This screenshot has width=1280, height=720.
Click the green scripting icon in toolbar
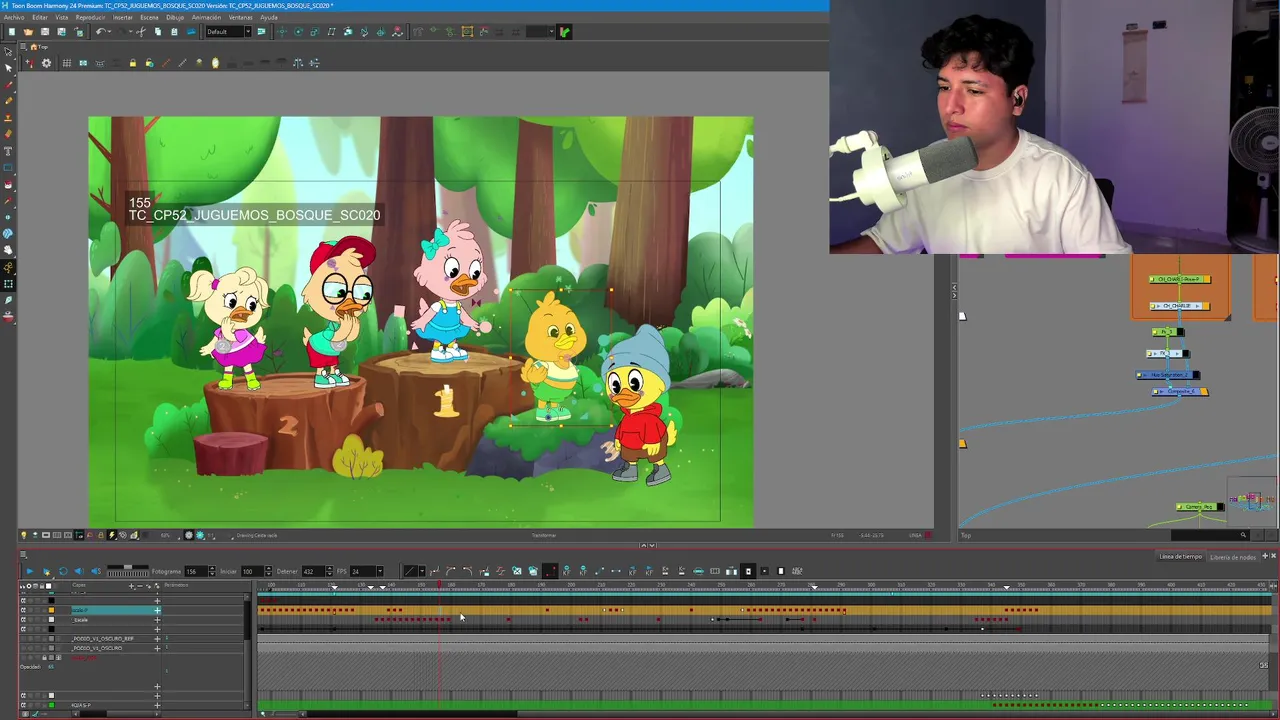point(565,32)
